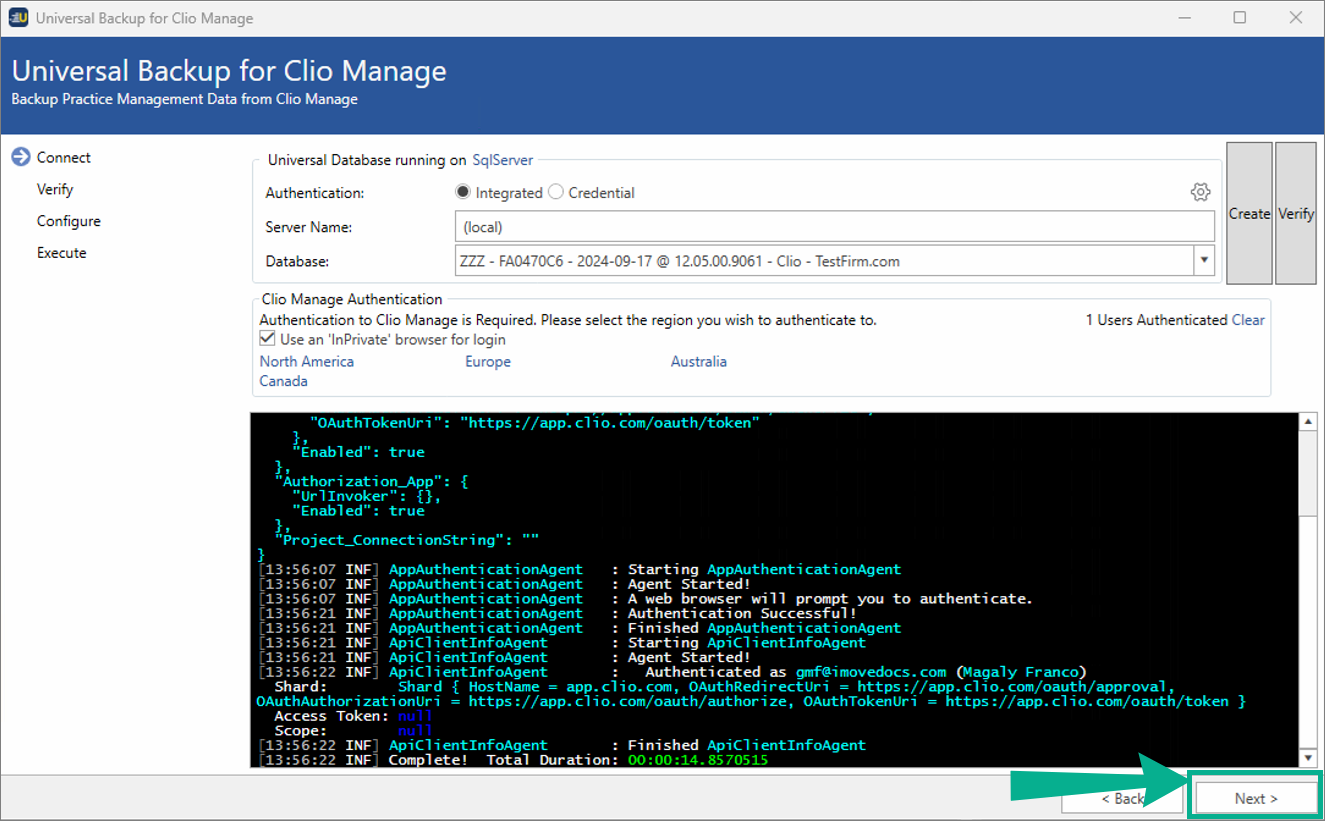Viewport: 1325px width, 821px height.
Task: Click the < Back button
Action: (1122, 798)
